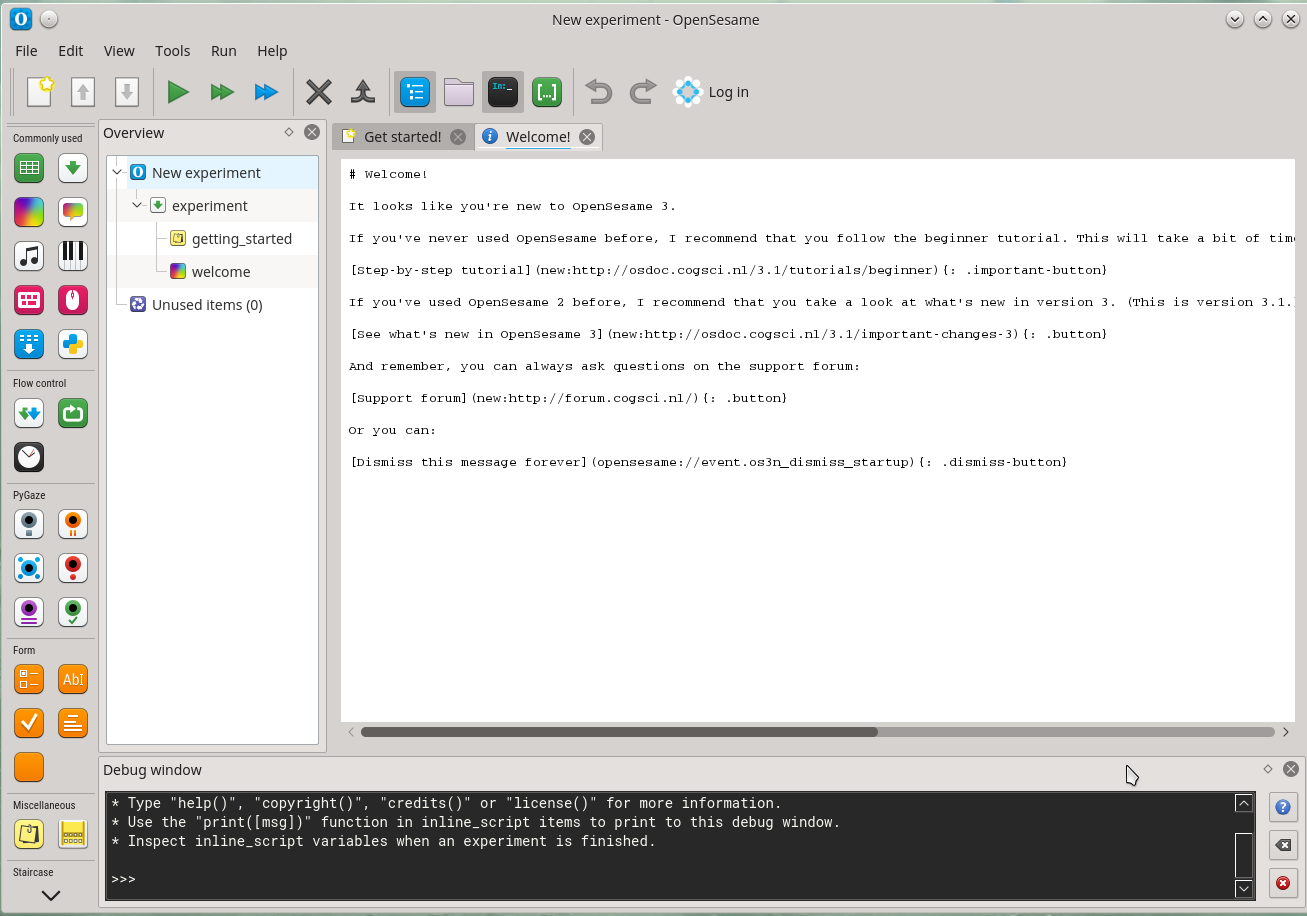Select the PyGaze blue eye icon
1307x916 pixels.
coord(29,568)
